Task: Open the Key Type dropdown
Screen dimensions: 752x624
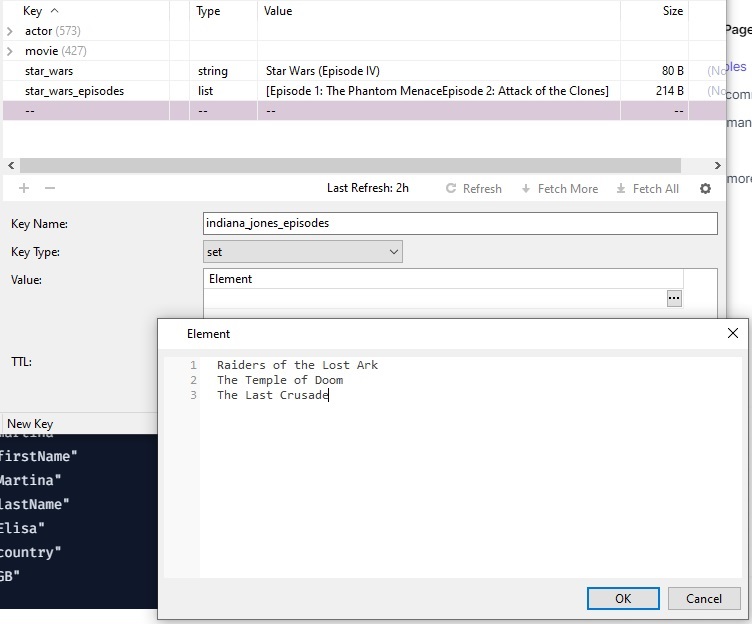Action: pyautogui.click(x=303, y=252)
